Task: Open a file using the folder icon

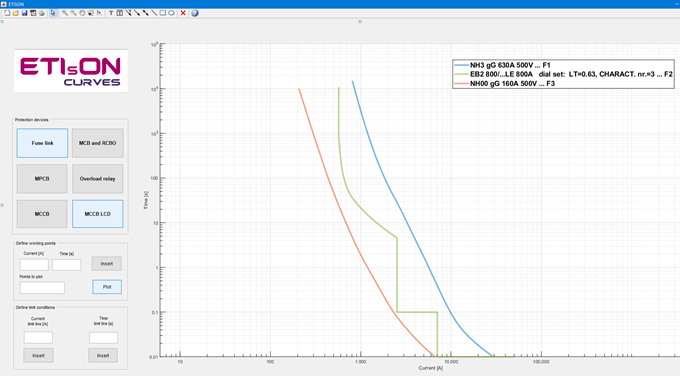Action: tap(16, 13)
